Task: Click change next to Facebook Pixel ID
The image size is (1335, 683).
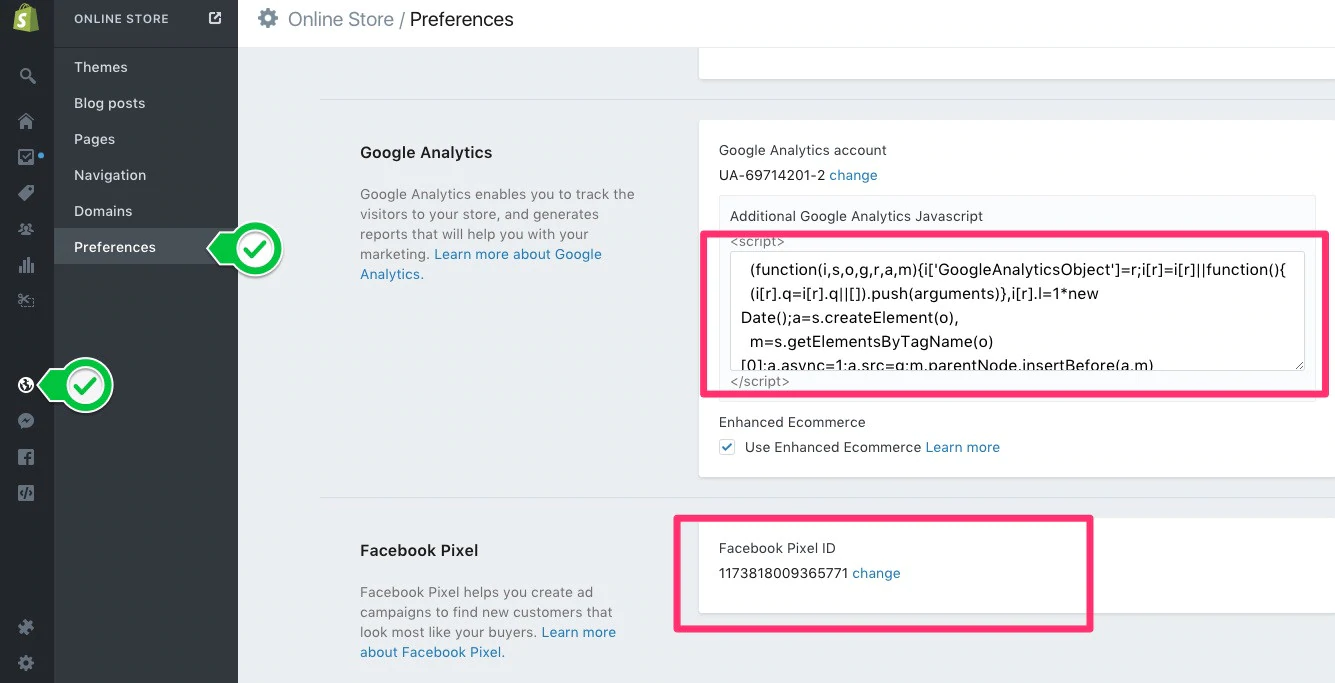Action: point(876,573)
